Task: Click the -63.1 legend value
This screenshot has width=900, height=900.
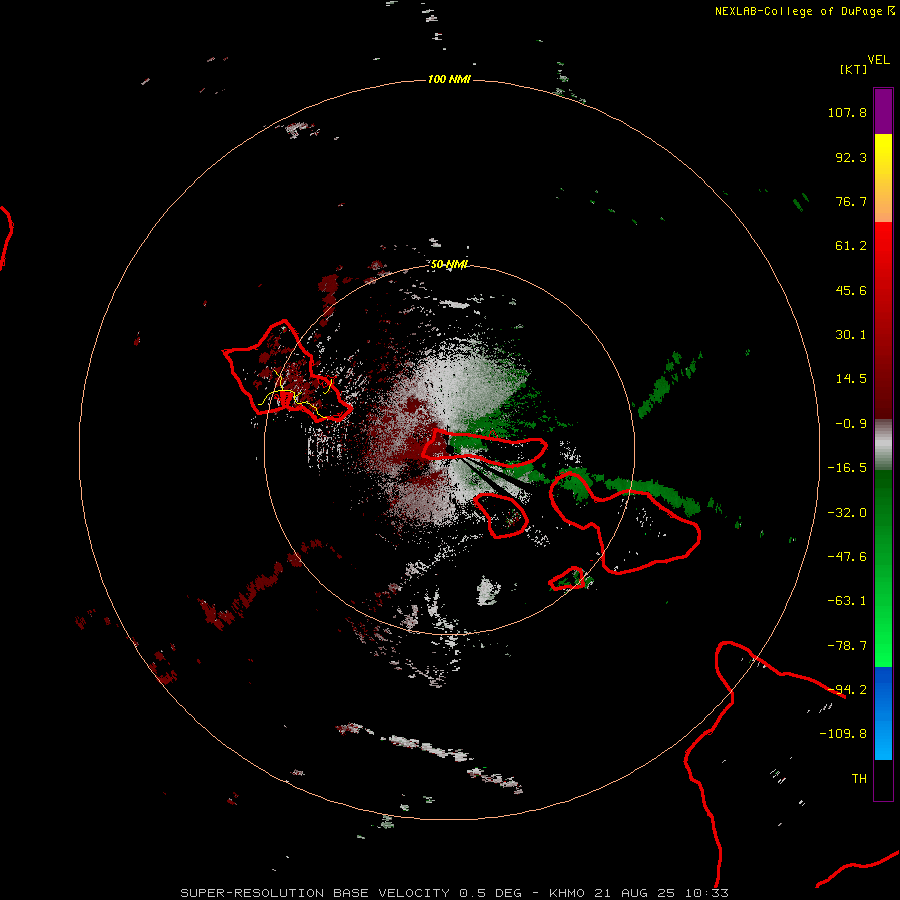Action: tap(847, 601)
